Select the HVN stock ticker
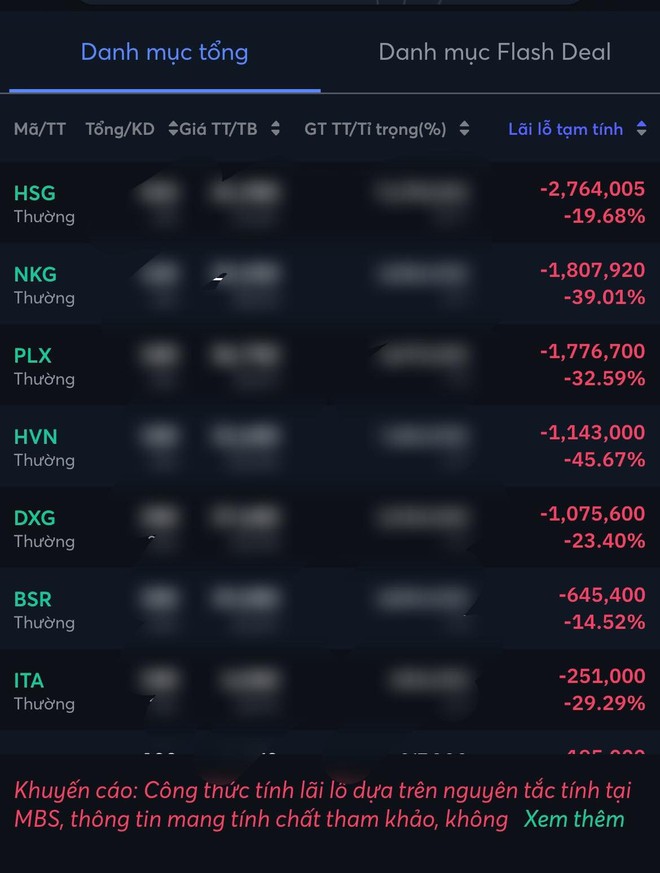Screen dimensions: 660x873 (36, 437)
